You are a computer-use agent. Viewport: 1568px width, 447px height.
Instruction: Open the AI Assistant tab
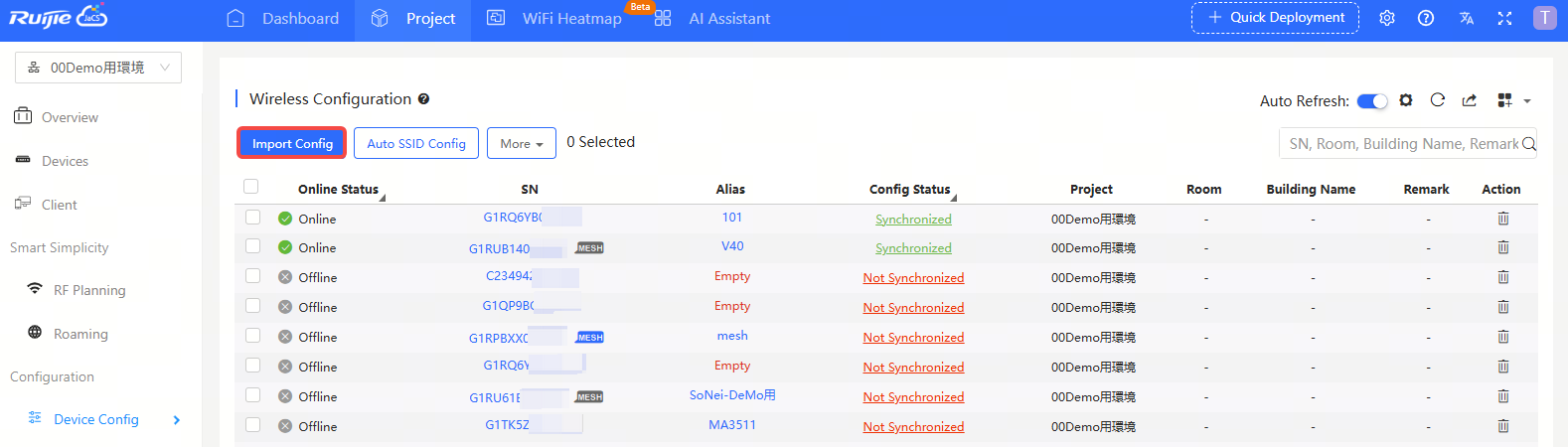(712, 18)
